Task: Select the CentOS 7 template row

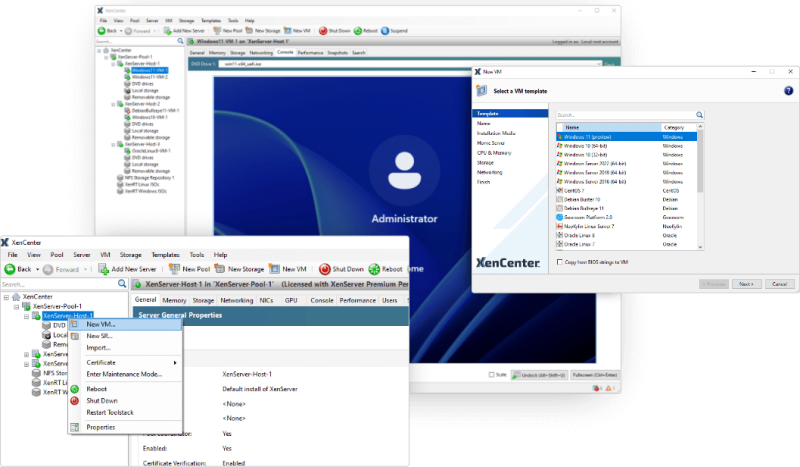Action: (627, 190)
